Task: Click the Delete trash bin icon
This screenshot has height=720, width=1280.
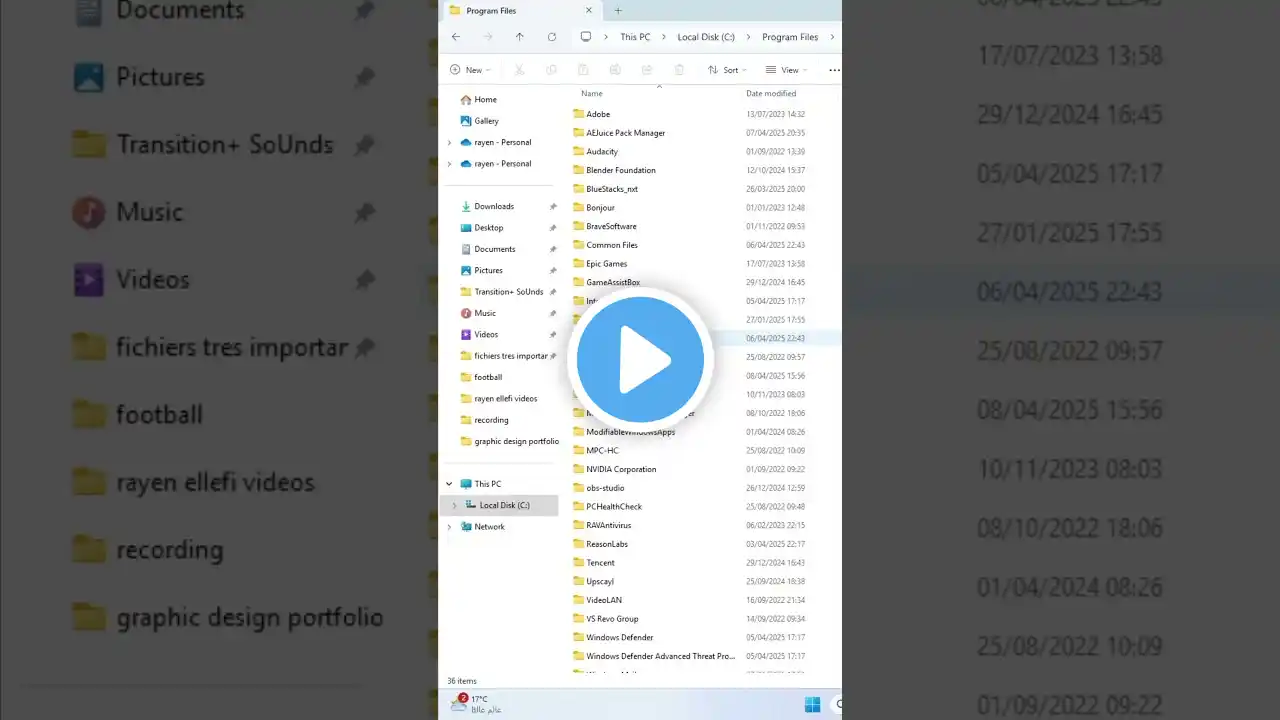Action: (x=679, y=70)
